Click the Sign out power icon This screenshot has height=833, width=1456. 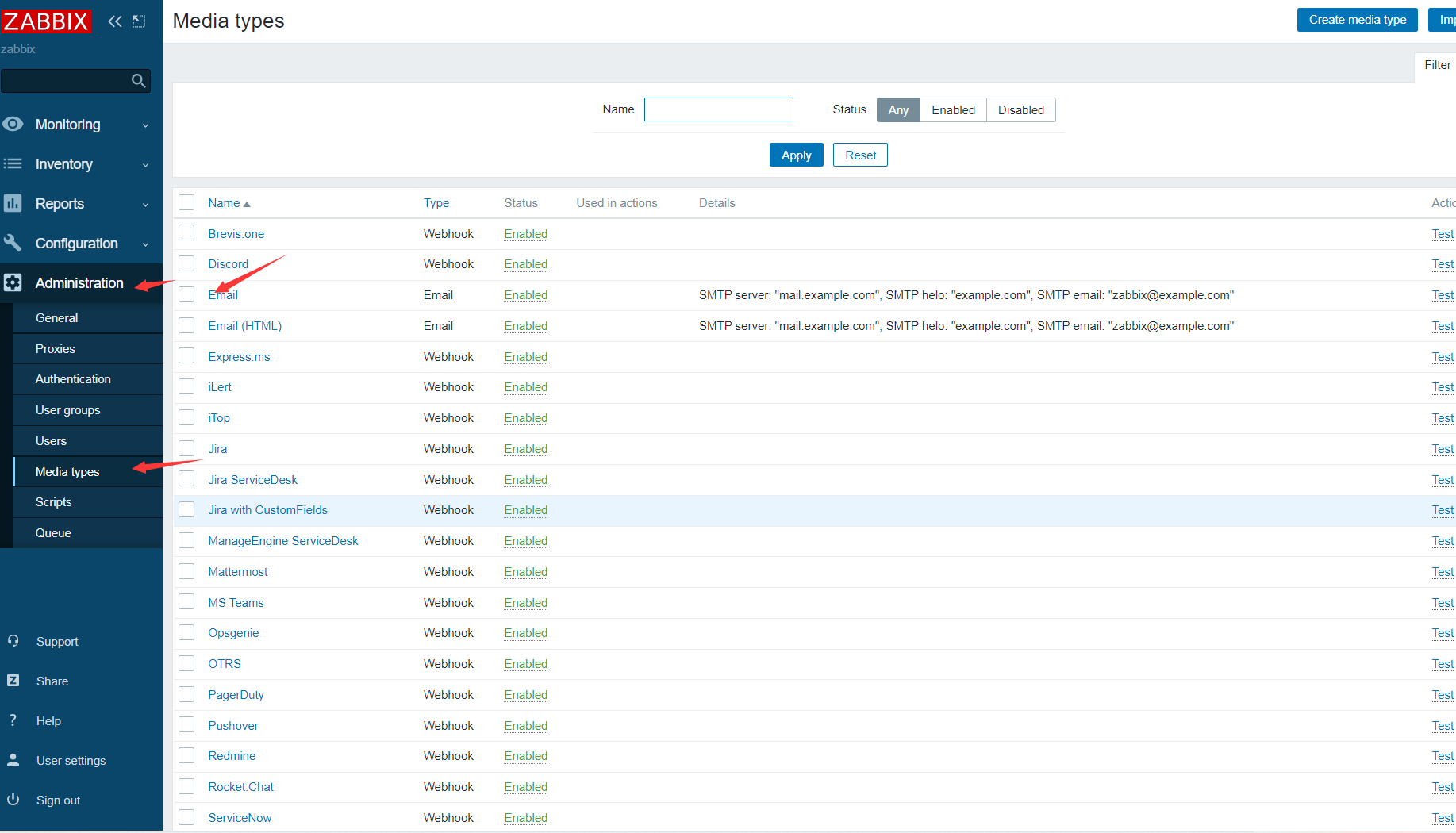tap(13, 799)
